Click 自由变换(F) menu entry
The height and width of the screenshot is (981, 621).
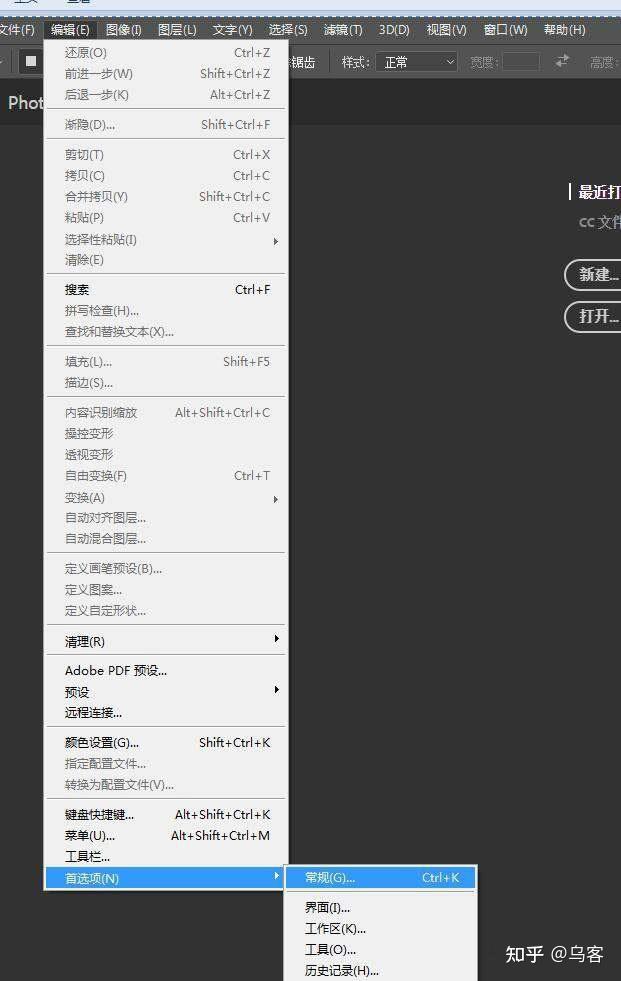(166, 476)
